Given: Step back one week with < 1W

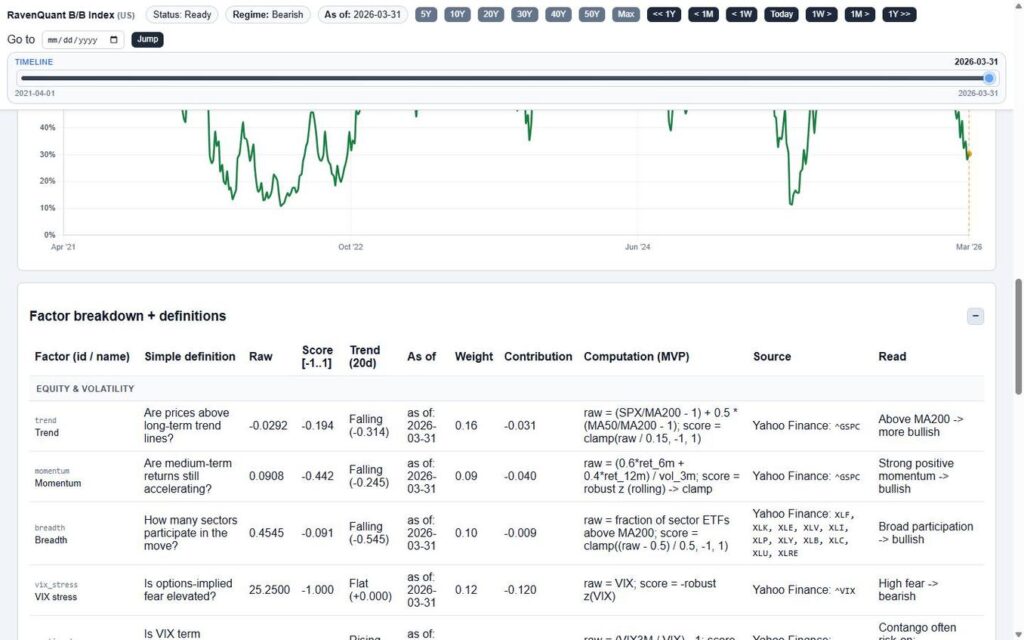Looking at the screenshot, I should click(x=741, y=15).
